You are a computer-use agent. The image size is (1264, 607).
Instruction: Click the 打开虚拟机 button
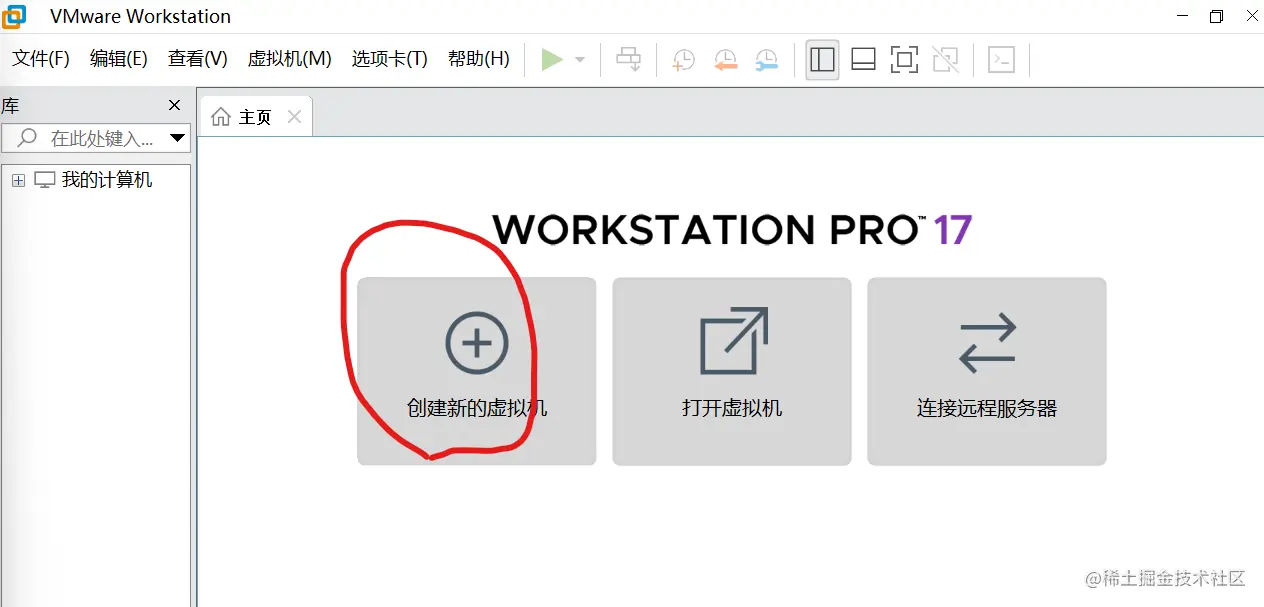pos(731,371)
